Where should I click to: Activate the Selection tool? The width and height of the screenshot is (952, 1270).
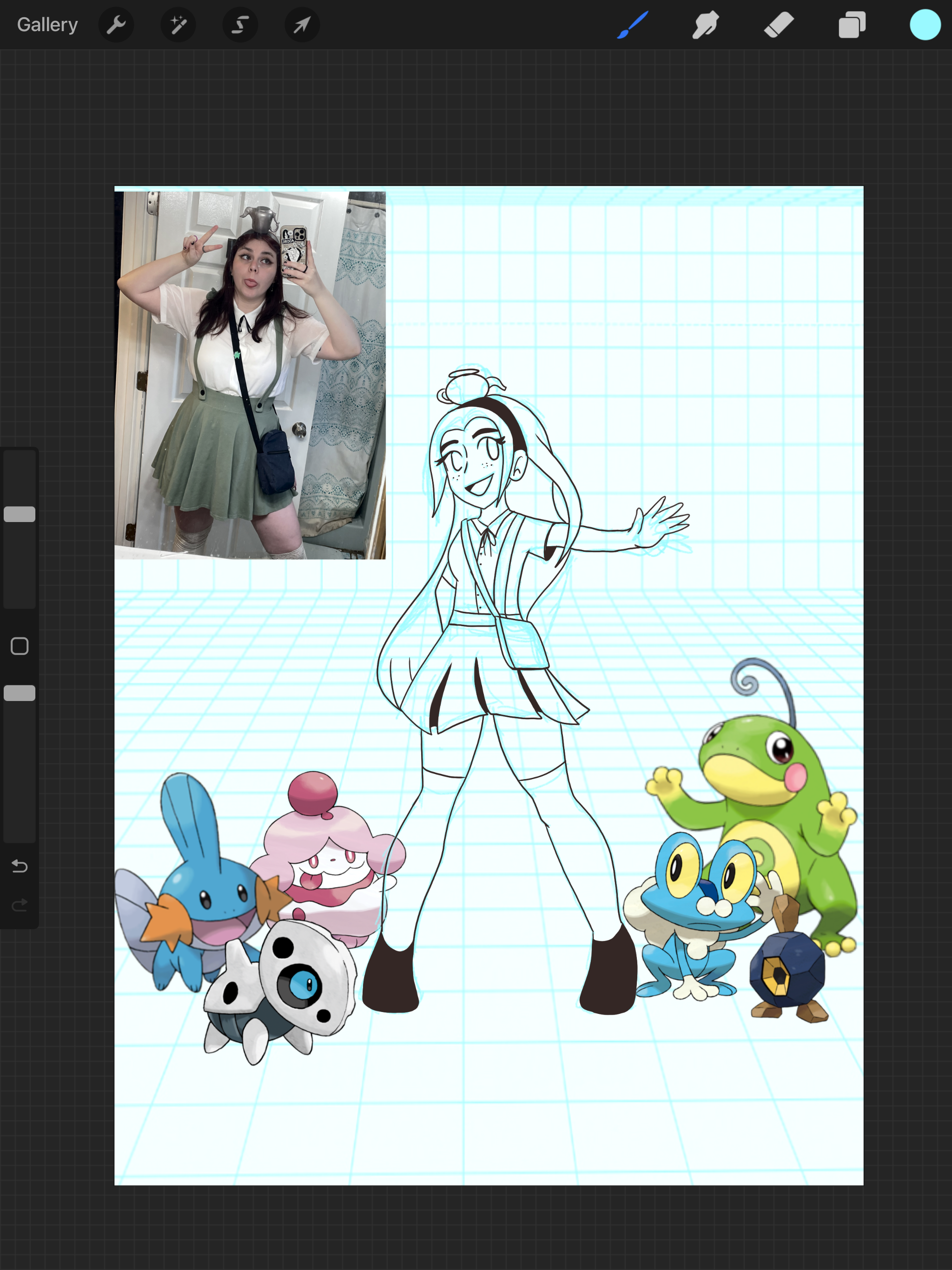click(240, 25)
